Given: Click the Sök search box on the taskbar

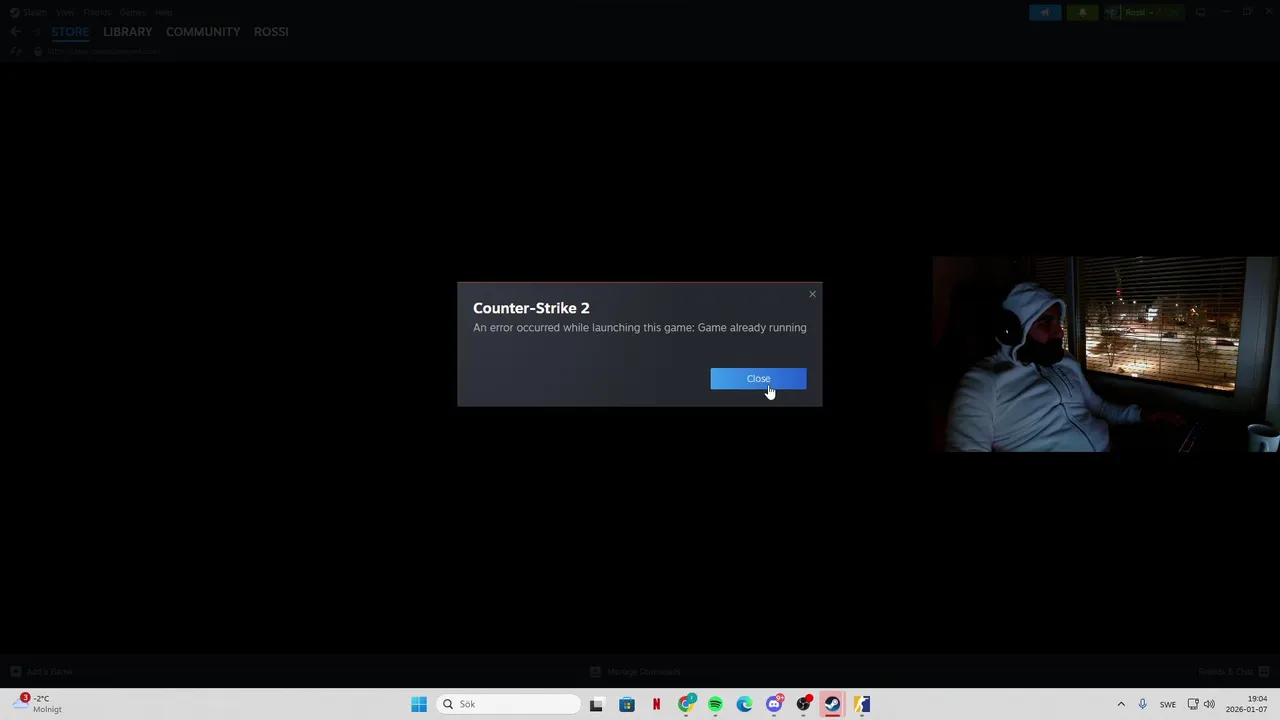Looking at the screenshot, I should [x=509, y=704].
